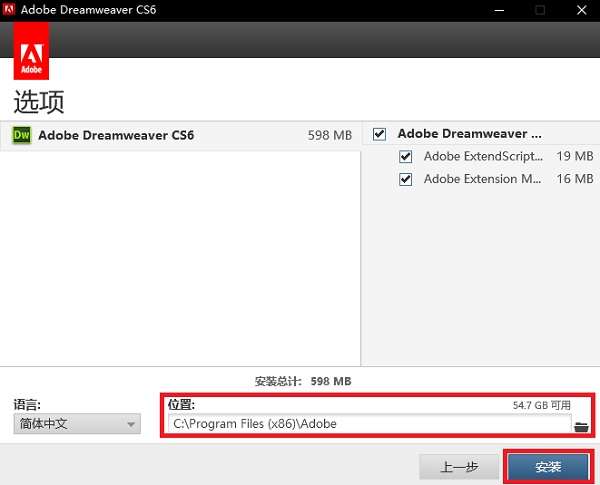Click the Adobe ExtendScript component name
600x485 pixels.
click(483, 156)
